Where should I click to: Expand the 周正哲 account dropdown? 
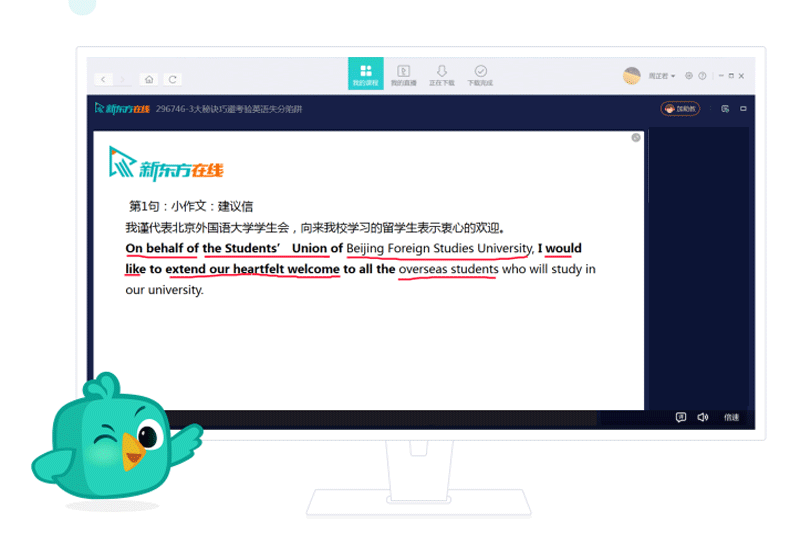coord(662,76)
